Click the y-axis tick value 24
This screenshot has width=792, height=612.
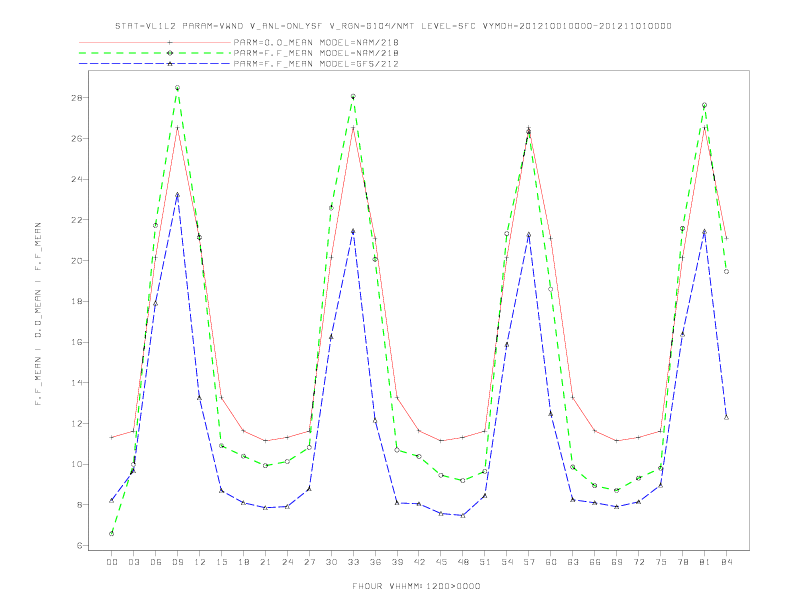(76, 179)
